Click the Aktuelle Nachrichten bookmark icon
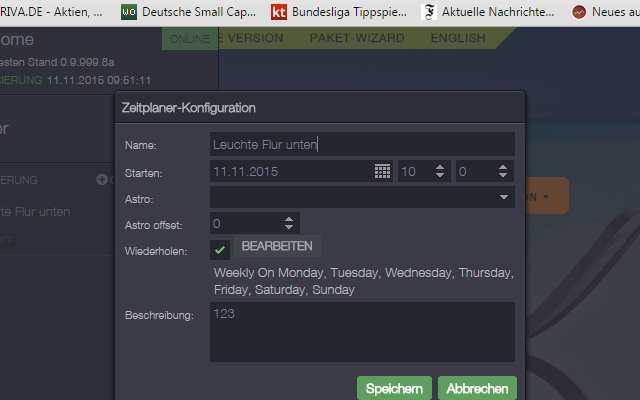 click(x=431, y=12)
